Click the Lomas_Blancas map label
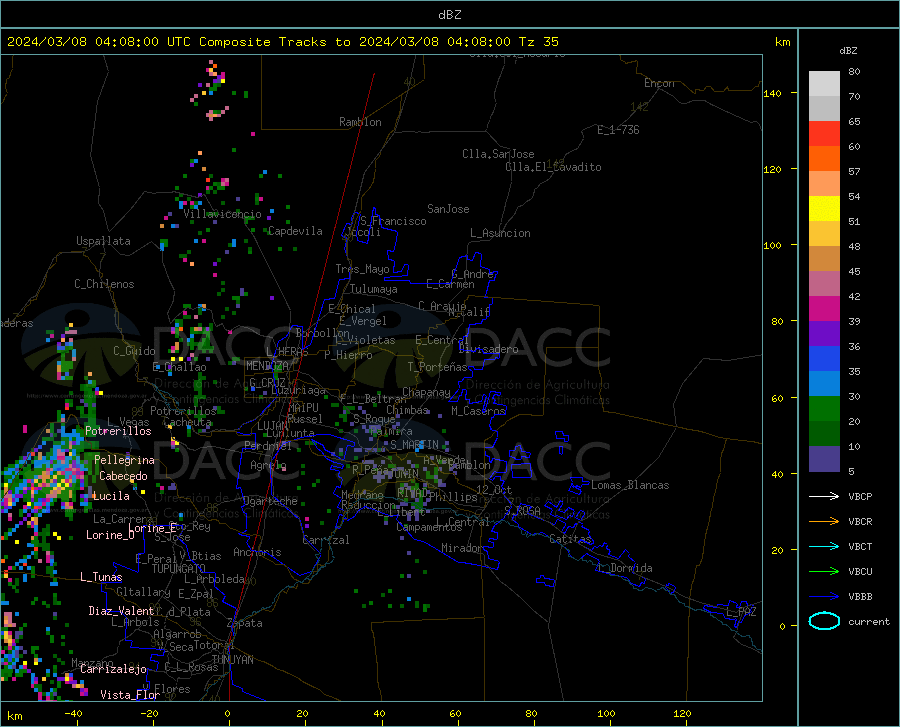The image size is (900, 727). tap(630, 485)
